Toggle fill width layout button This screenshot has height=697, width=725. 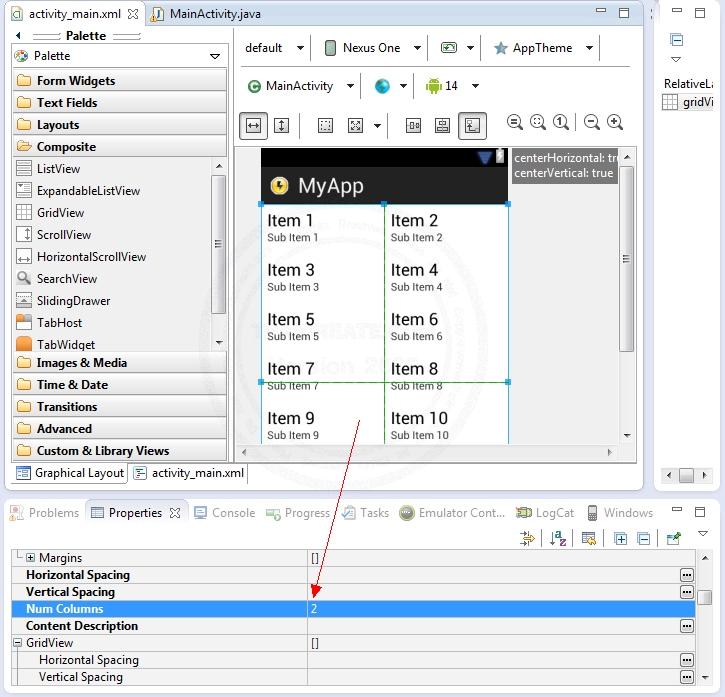(254, 125)
